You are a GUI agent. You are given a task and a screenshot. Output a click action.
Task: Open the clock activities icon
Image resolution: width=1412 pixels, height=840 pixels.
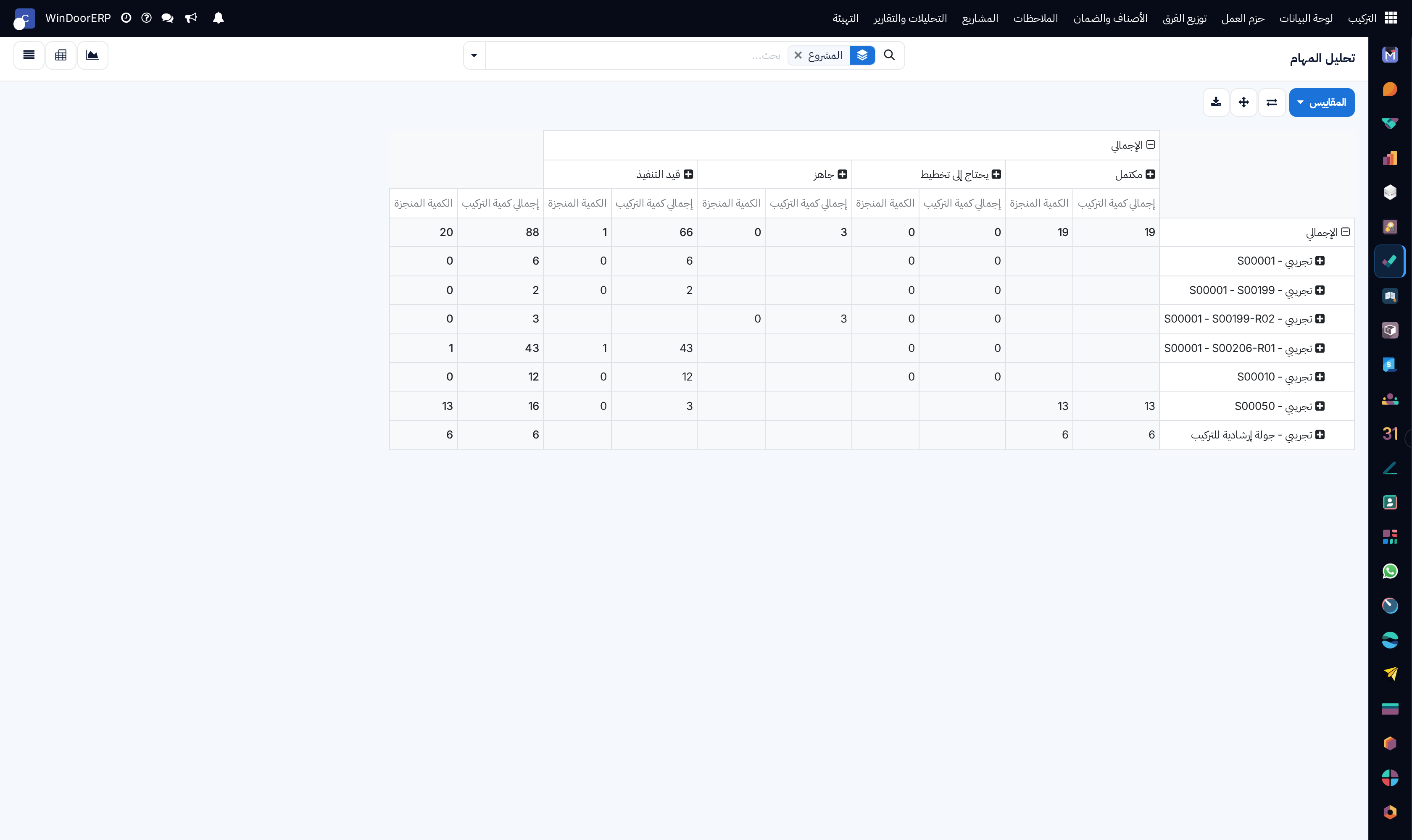coord(126,18)
